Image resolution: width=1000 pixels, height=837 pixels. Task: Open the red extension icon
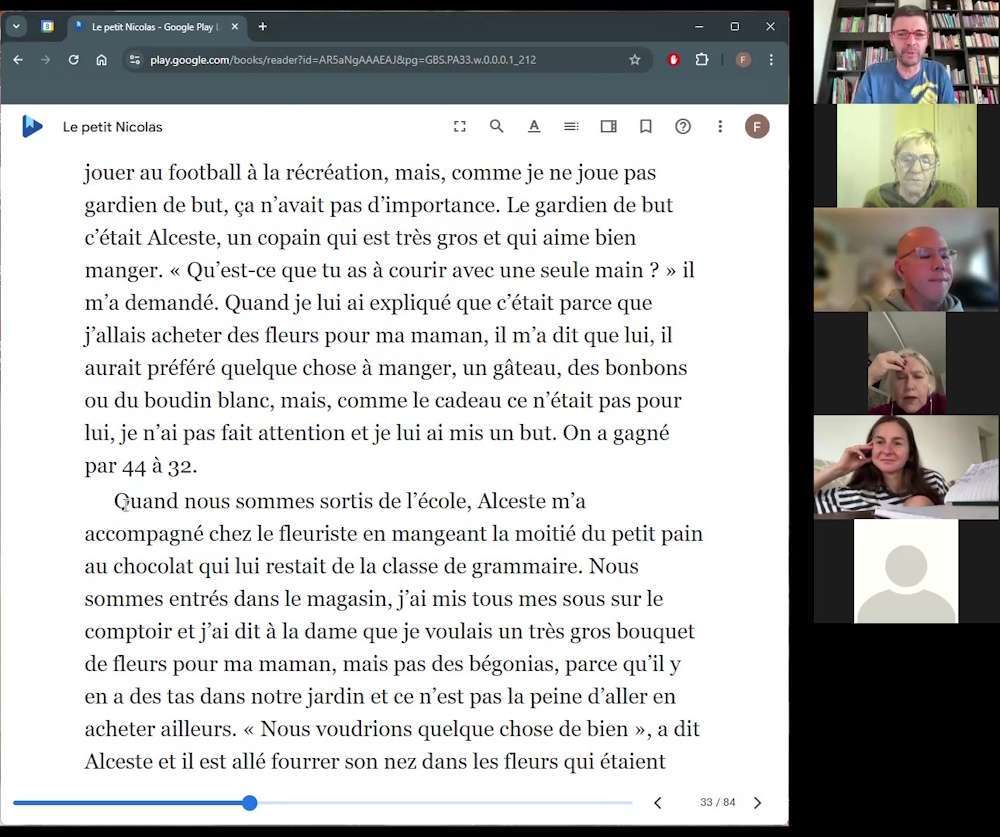pos(673,60)
